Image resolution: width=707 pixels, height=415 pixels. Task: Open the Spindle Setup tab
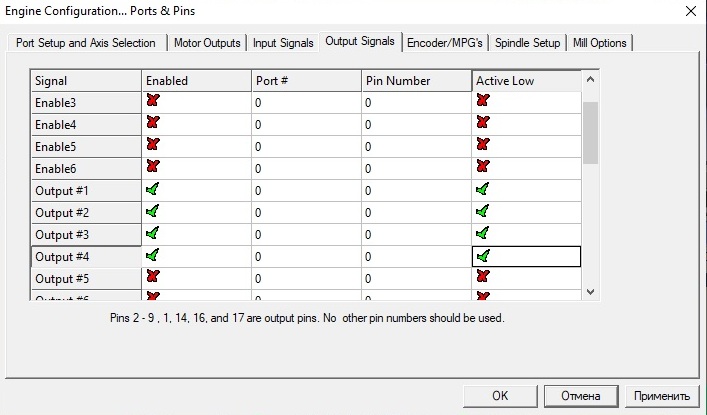coord(527,43)
